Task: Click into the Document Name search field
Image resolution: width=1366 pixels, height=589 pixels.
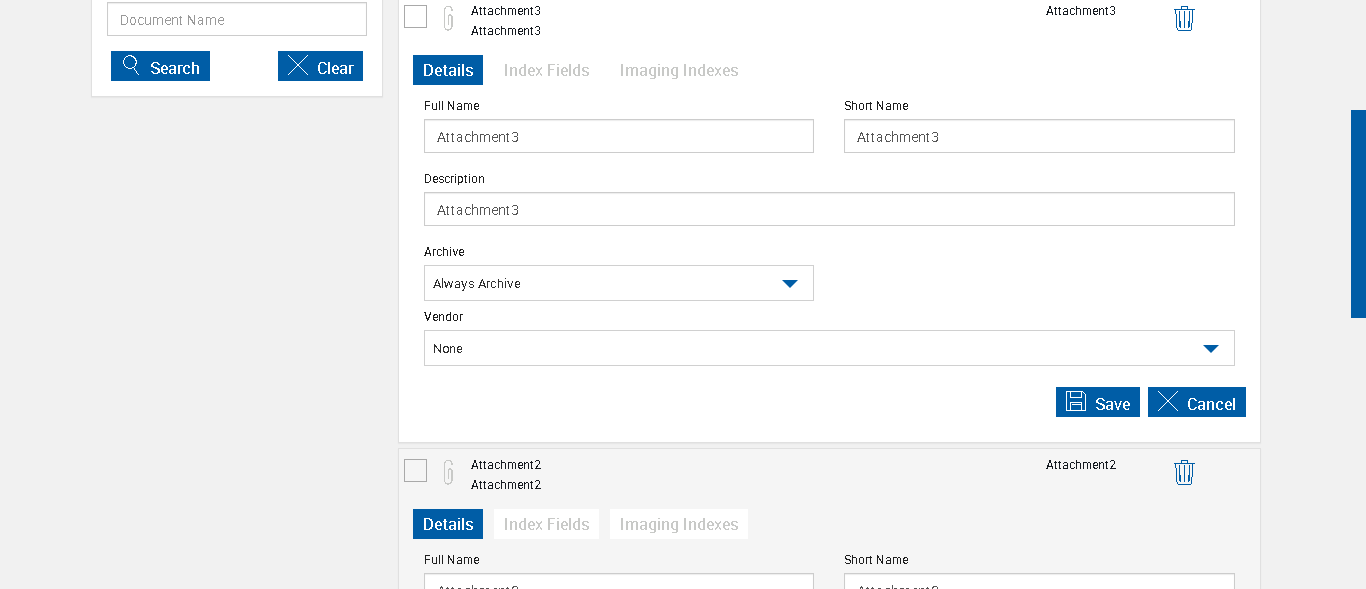Action: click(x=237, y=20)
